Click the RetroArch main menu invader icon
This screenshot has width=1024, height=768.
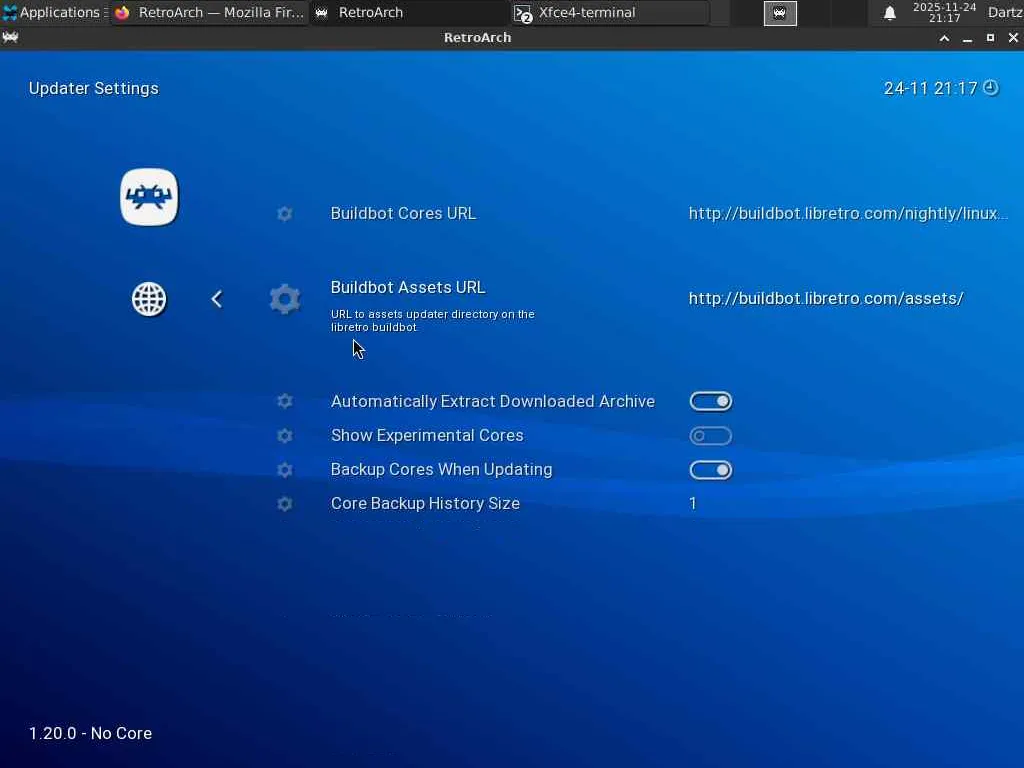tap(149, 197)
